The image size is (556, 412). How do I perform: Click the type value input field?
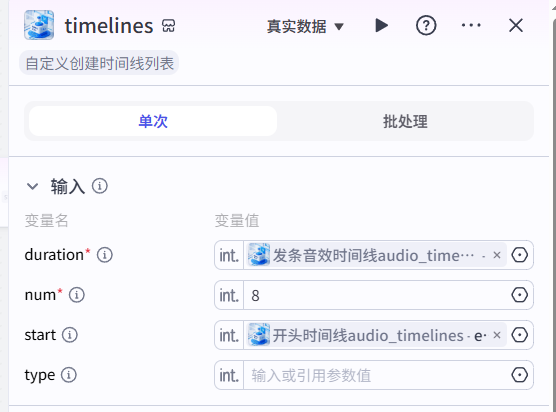(375, 375)
